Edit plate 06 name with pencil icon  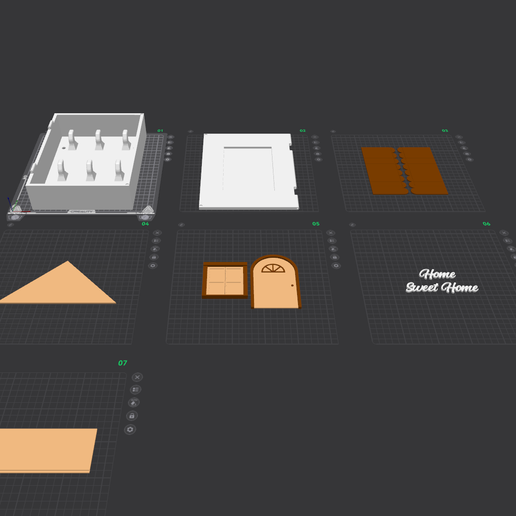point(352,225)
